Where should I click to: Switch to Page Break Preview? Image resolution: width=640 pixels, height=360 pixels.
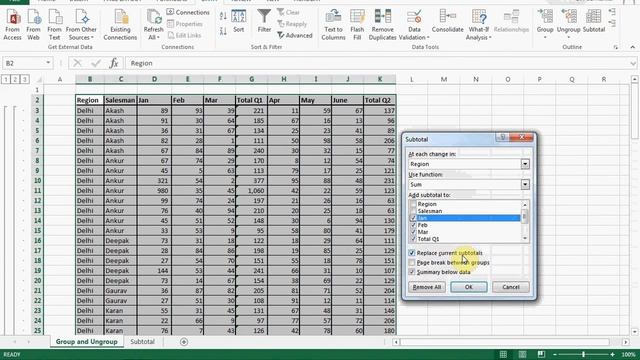pyautogui.click(x=541, y=354)
